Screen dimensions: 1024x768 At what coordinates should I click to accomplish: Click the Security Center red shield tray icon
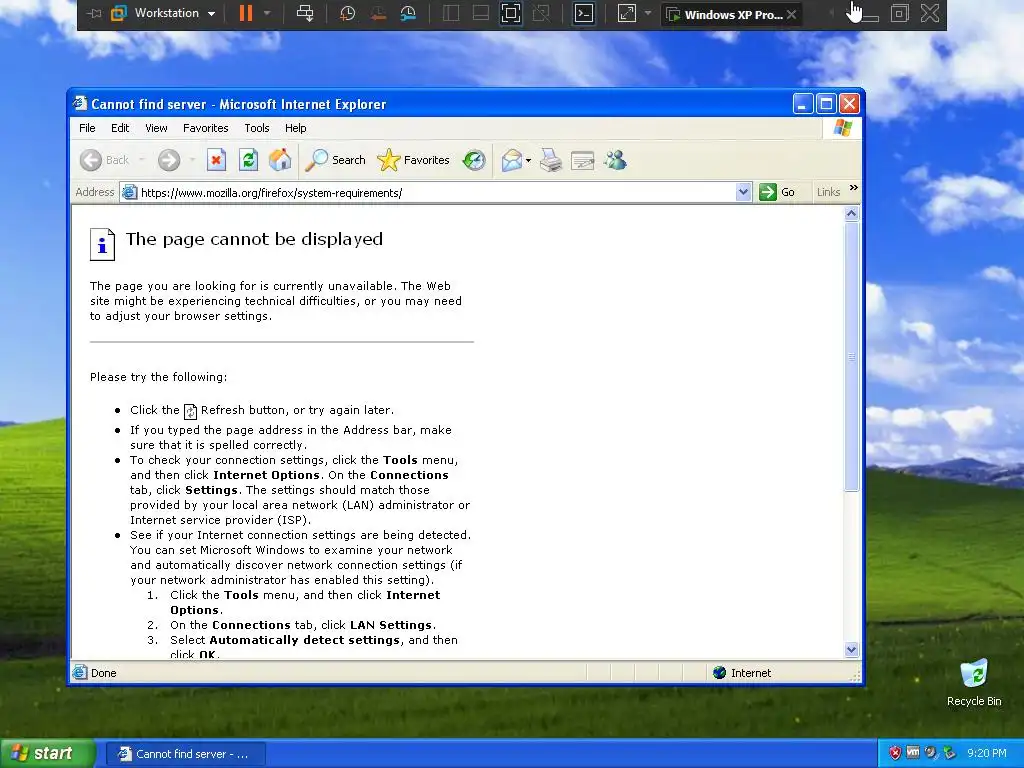pos(895,753)
